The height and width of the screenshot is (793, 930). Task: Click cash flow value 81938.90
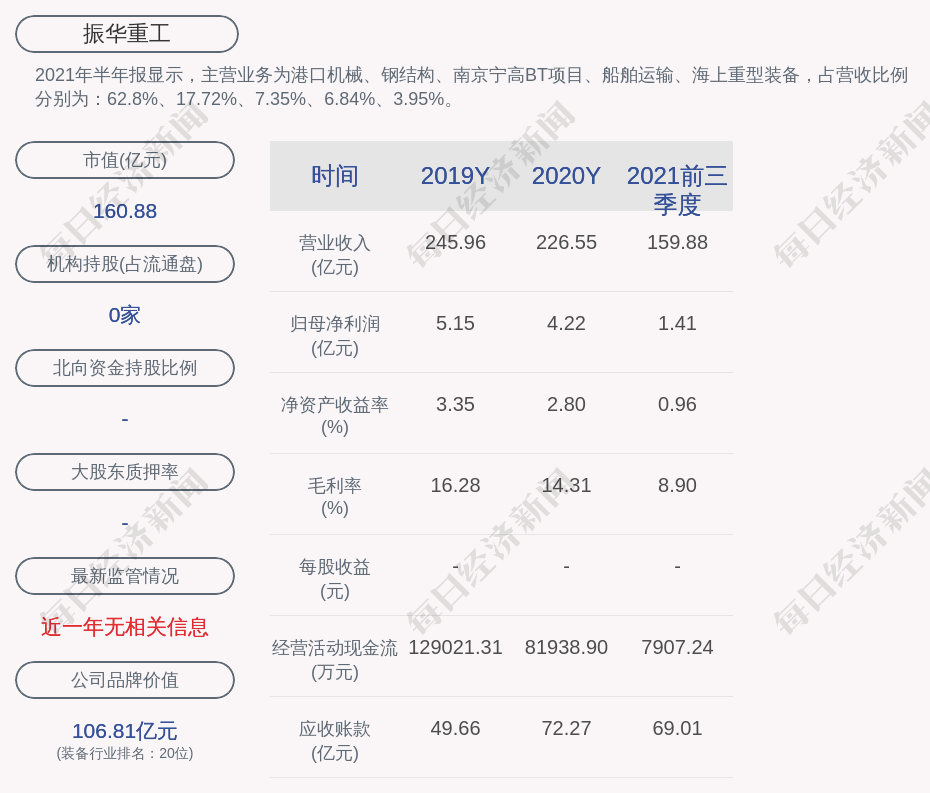566,647
